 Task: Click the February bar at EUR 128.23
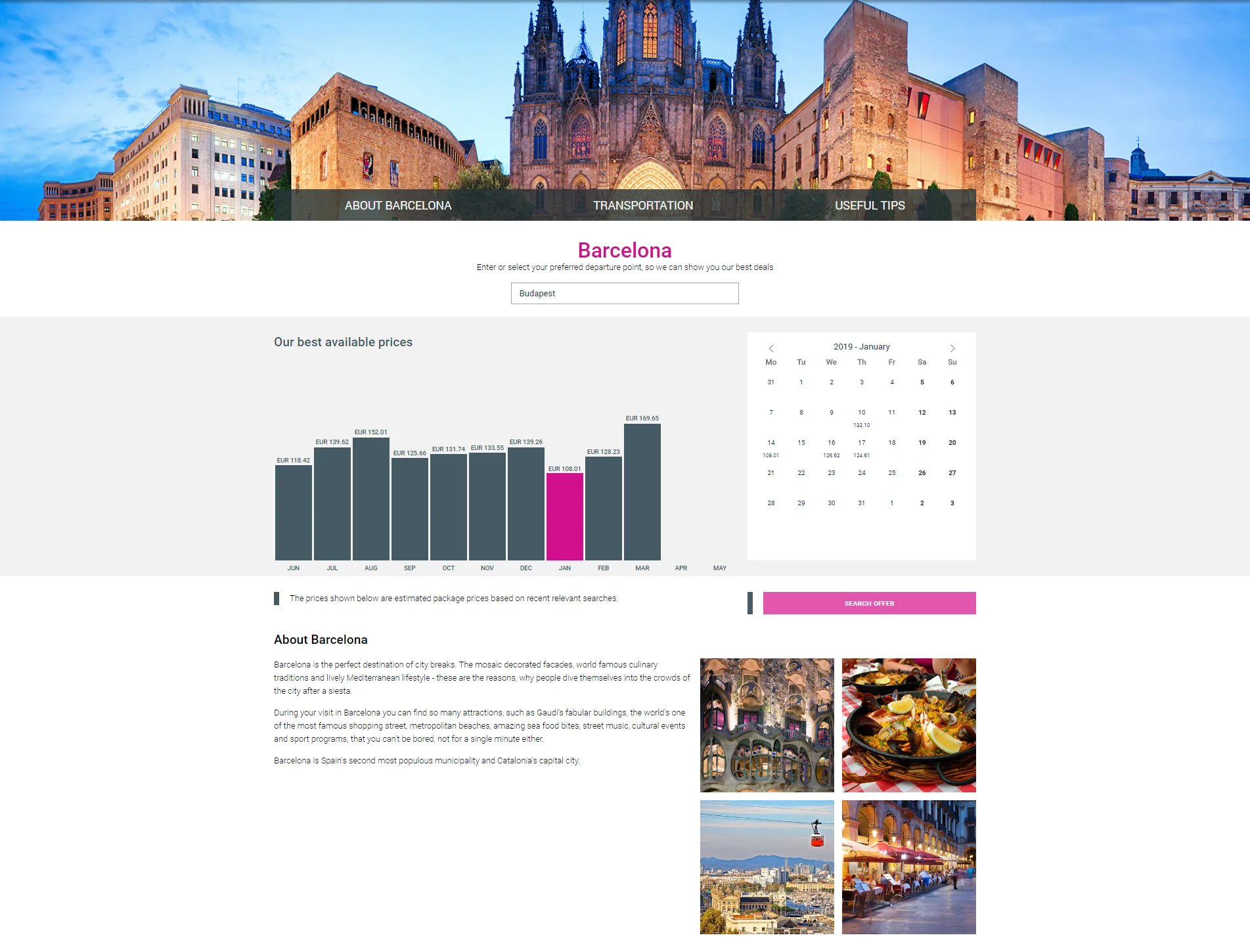coord(603,508)
